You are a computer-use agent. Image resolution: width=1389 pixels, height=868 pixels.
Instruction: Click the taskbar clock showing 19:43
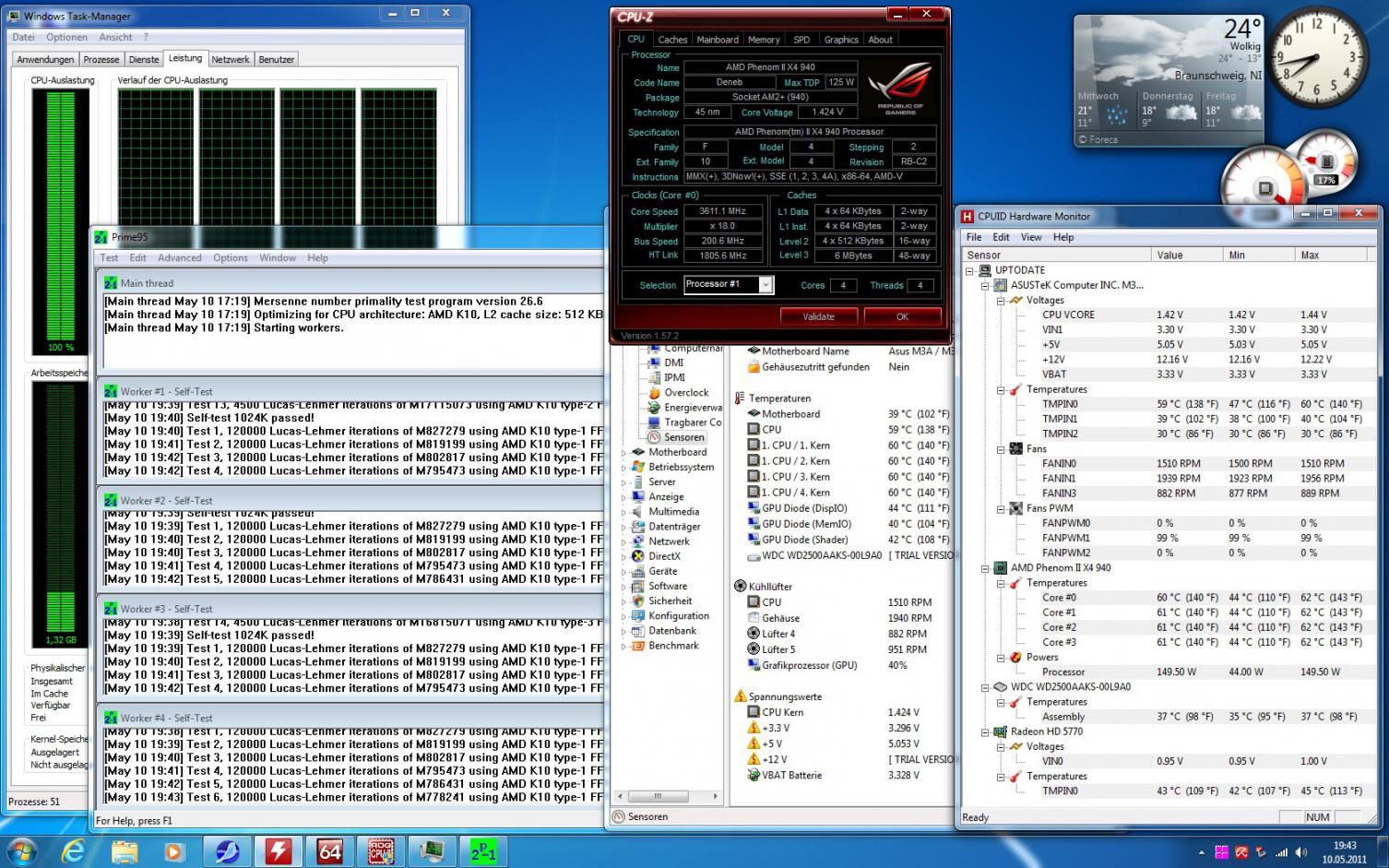[x=1345, y=851]
